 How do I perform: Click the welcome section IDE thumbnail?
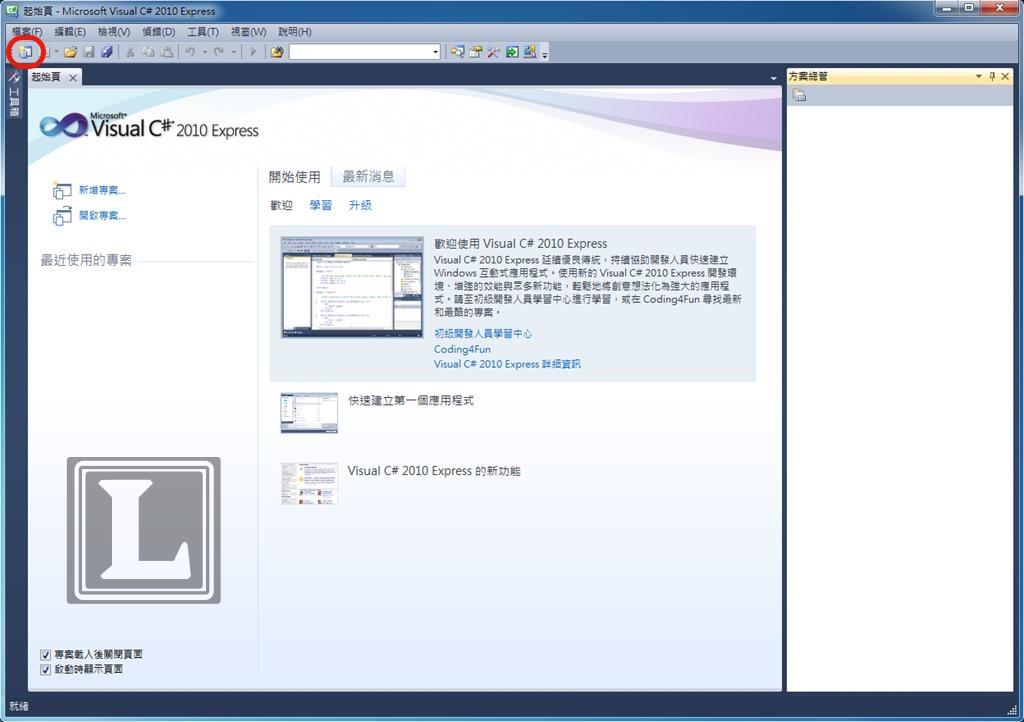[x=352, y=287]
